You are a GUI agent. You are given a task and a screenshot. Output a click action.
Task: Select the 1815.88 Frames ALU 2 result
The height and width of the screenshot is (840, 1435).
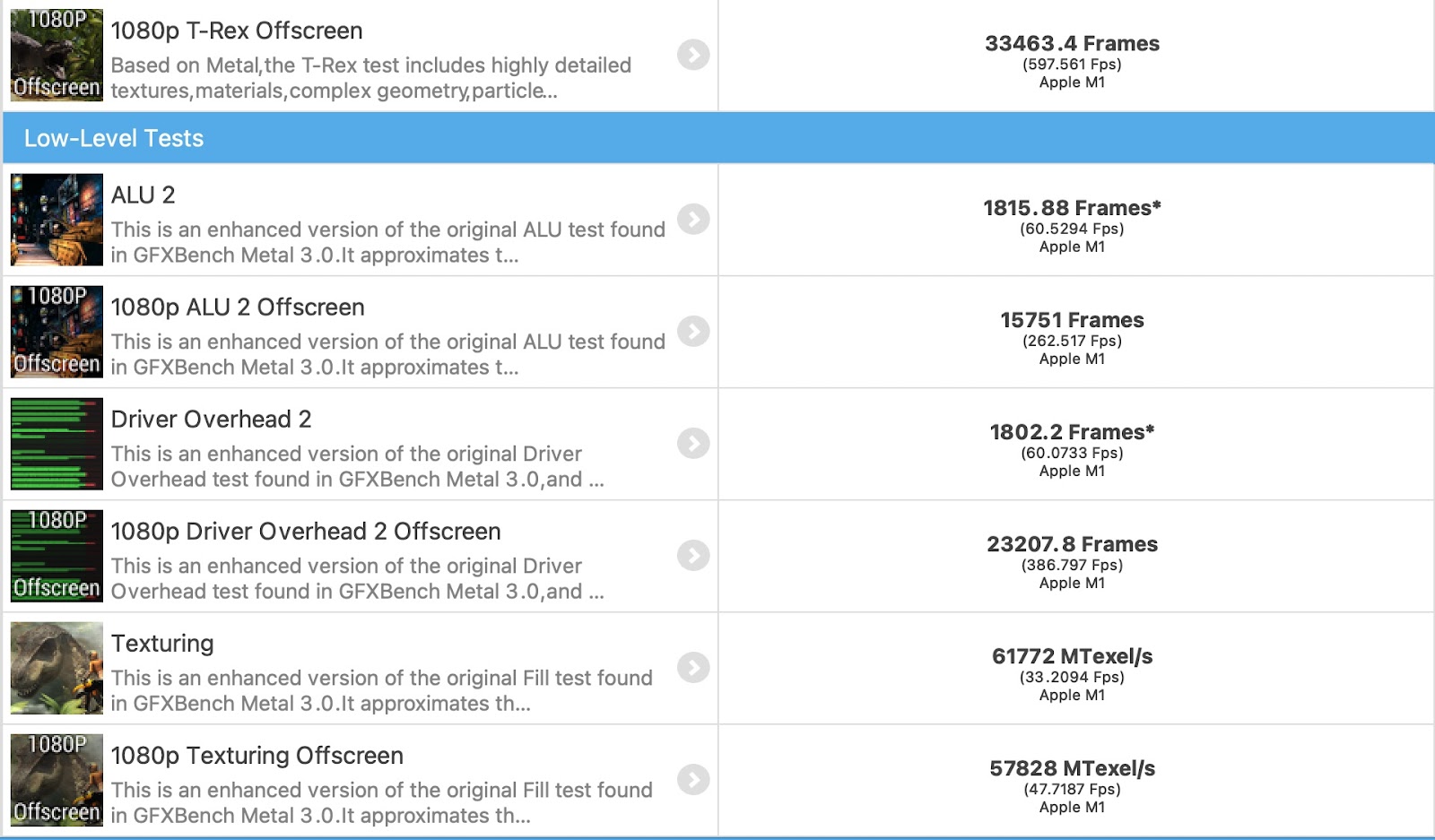(x=1072, y=208)
